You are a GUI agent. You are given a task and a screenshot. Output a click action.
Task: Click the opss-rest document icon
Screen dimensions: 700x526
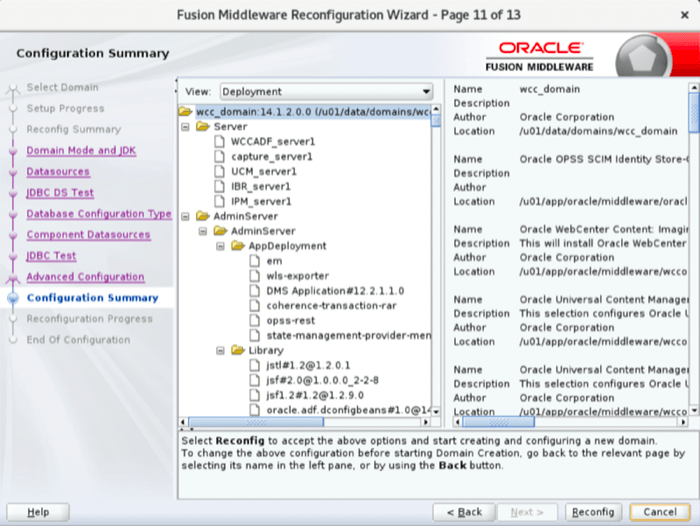click(254, 321)
